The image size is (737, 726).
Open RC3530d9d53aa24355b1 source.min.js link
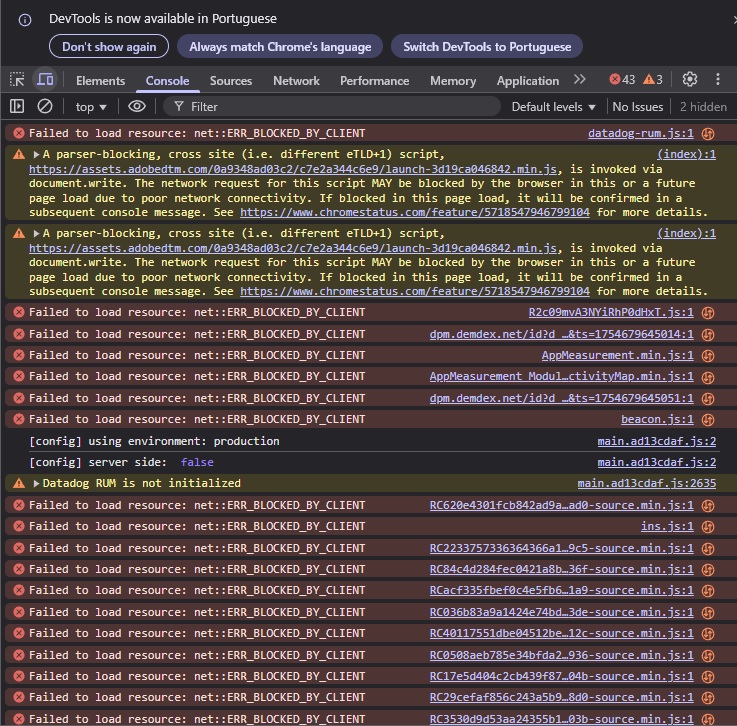(x=562, y=719)
